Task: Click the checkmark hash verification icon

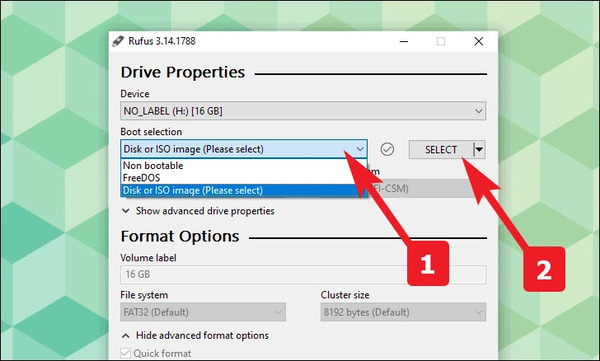Action: (x=387, y=149)
